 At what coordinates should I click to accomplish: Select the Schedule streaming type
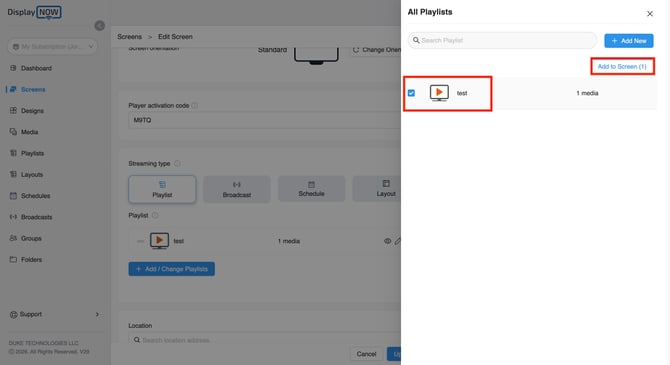[x=311, y=188]
